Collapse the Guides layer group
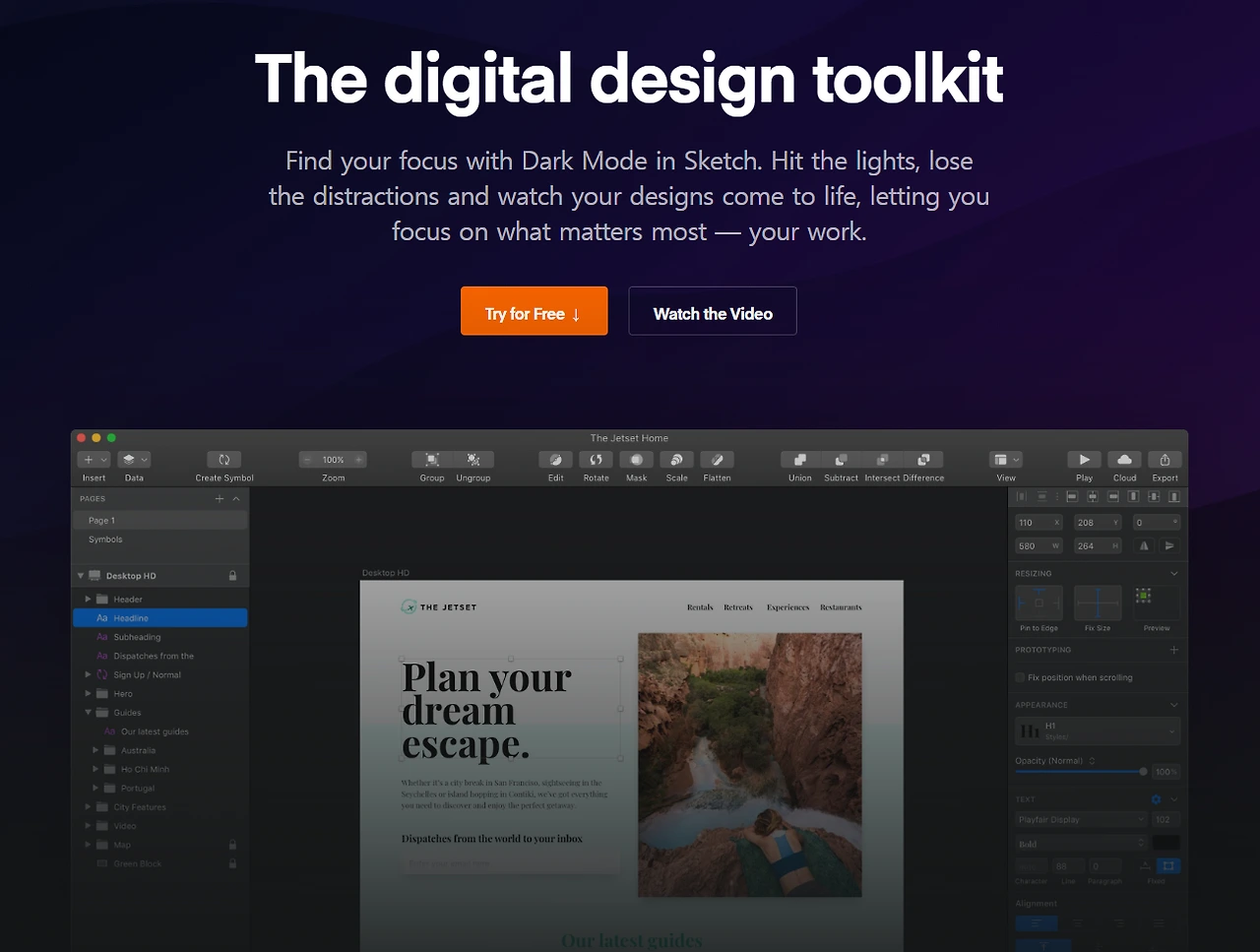Screen dimensions: 1260x952 (88, 713)
